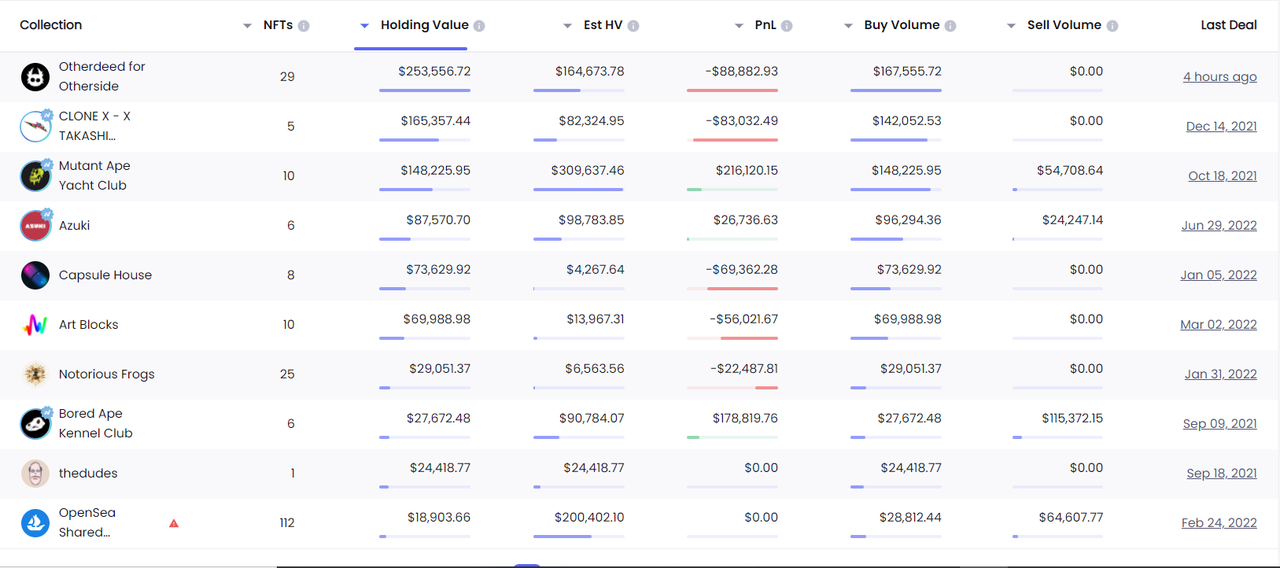Click the Otherdeed for Otherside collection icon
The width and height of the screenshot is (1280, 568).
(x=35, y=76)
